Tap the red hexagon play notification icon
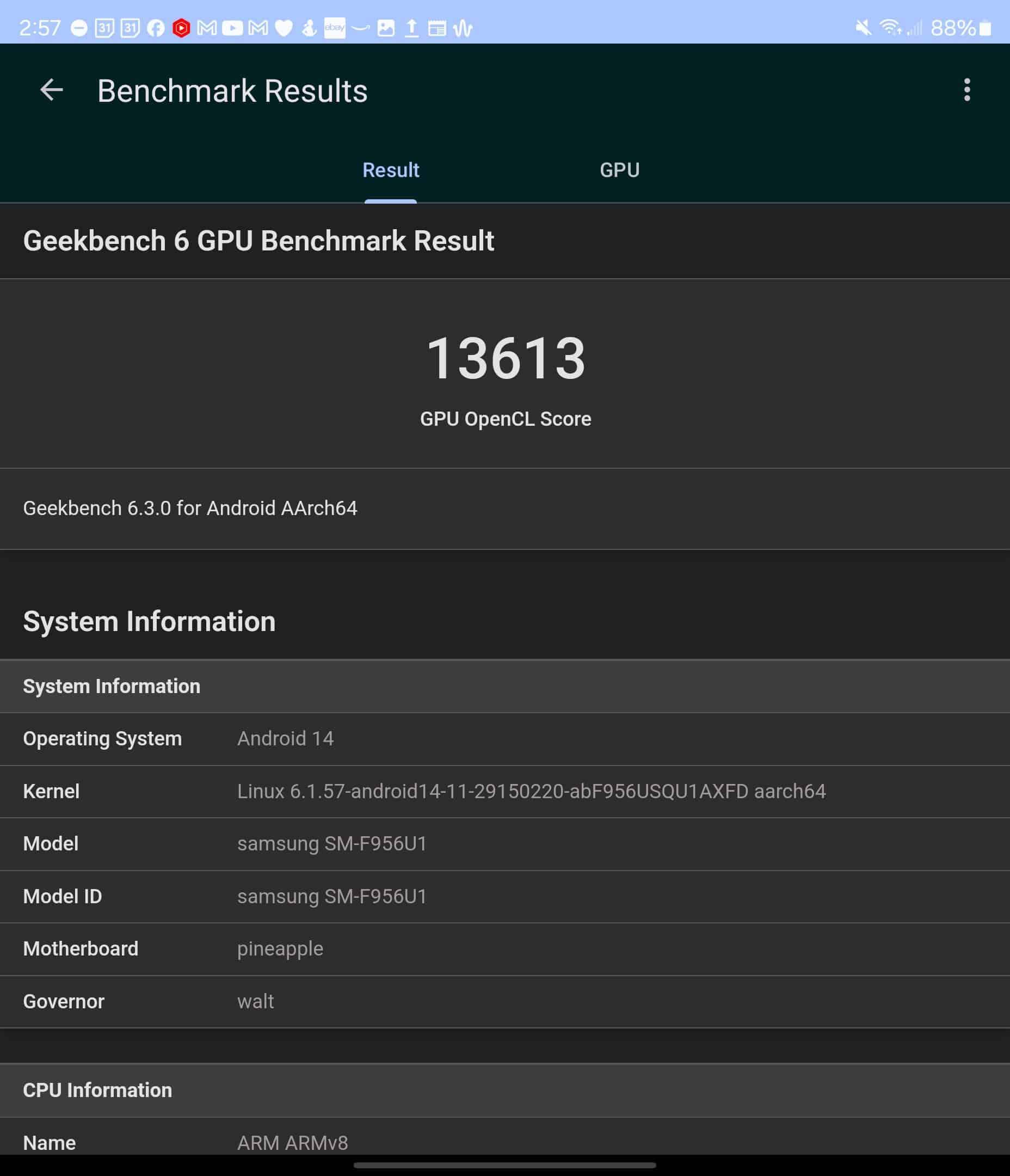The image size is (1010, 1176). point(181,28)
